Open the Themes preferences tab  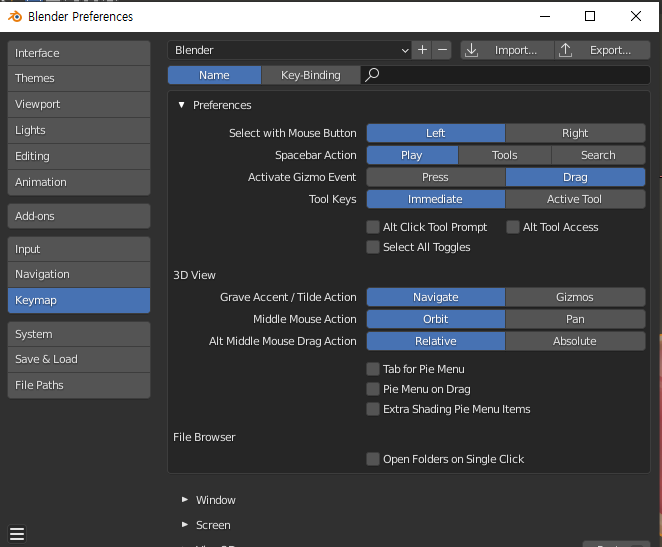click(79, 79)
